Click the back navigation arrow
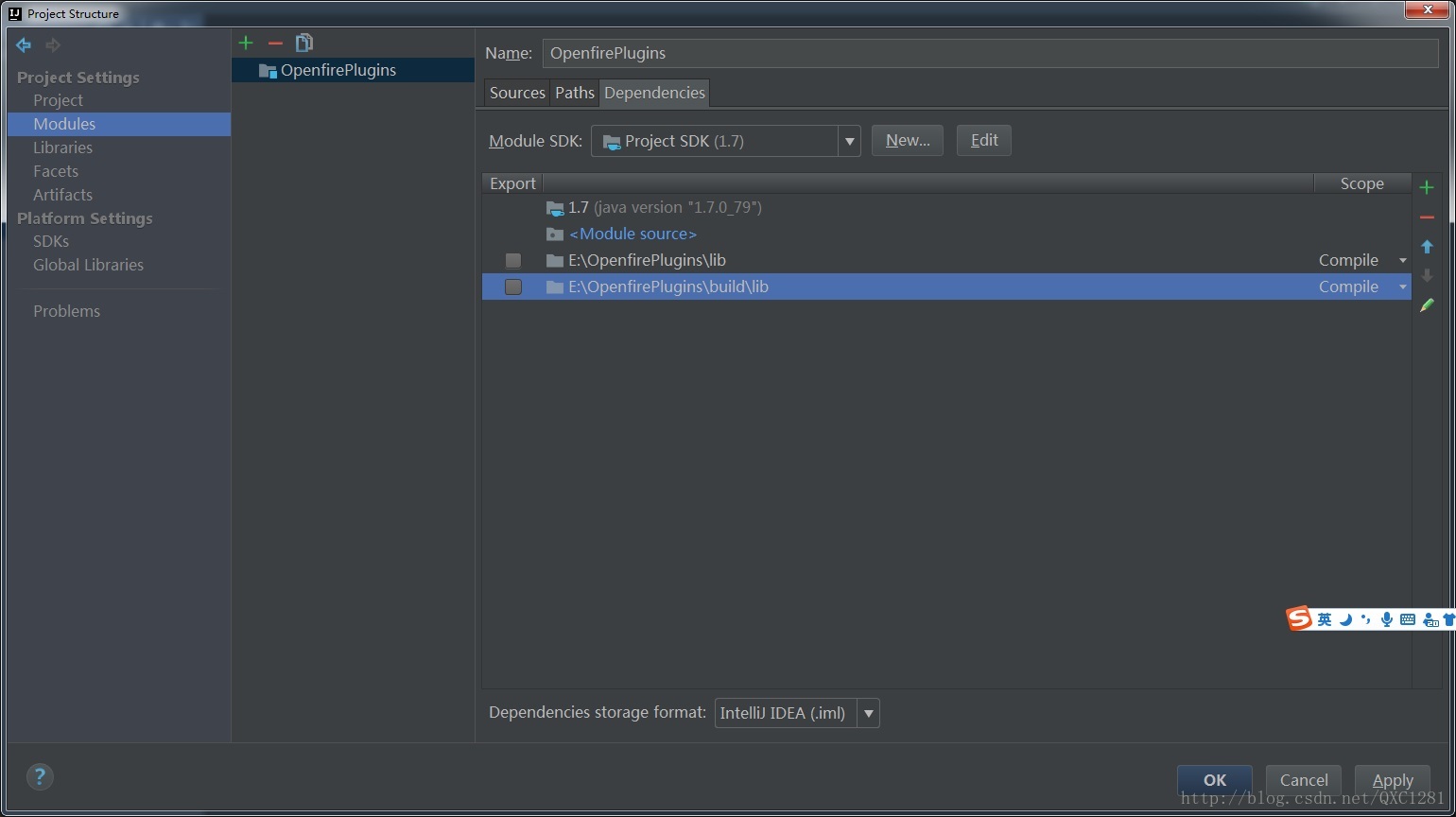Screen dimensions: 1456x817 [x=24, y=44]
